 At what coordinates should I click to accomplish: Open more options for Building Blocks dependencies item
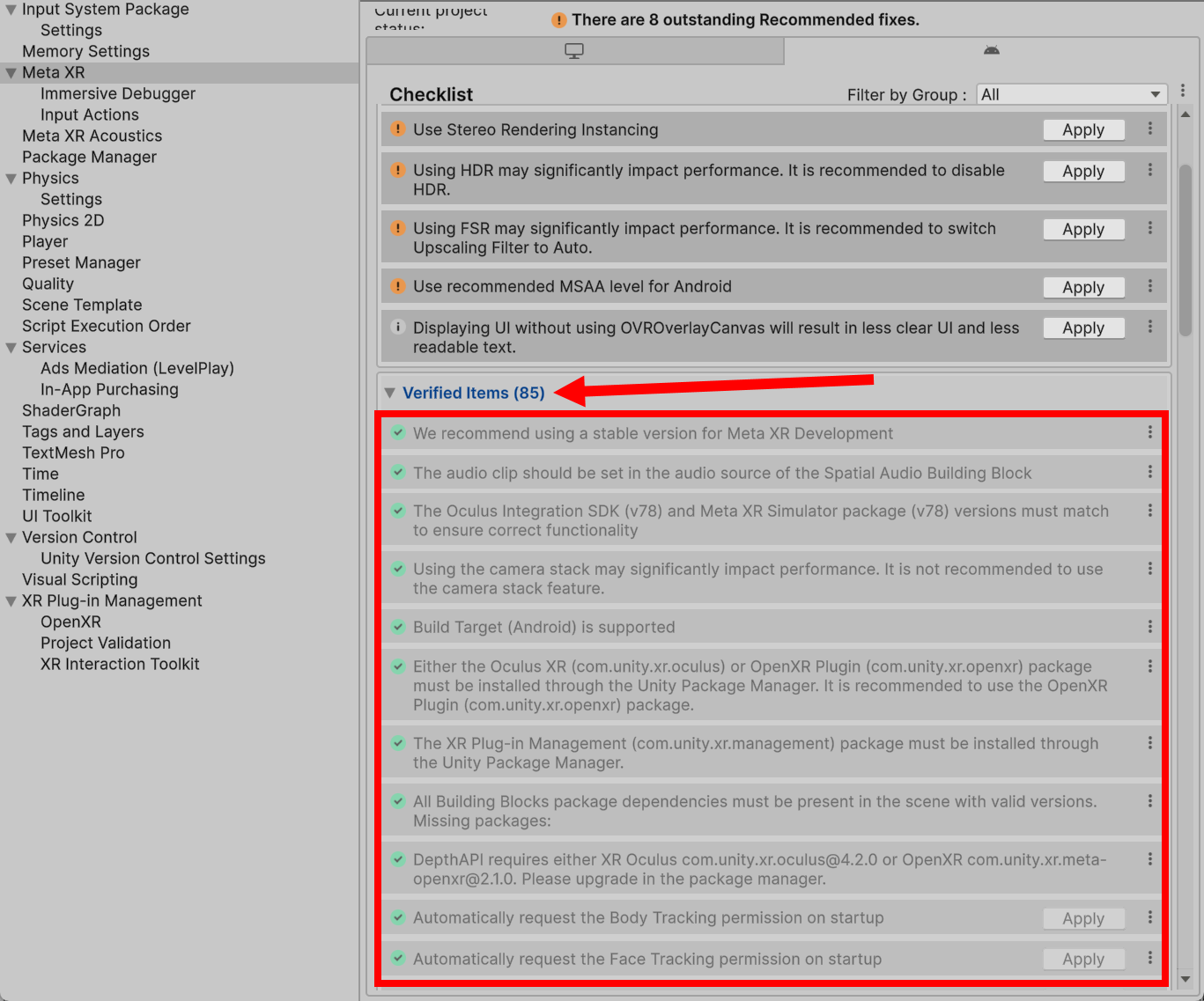point(1150,801)
